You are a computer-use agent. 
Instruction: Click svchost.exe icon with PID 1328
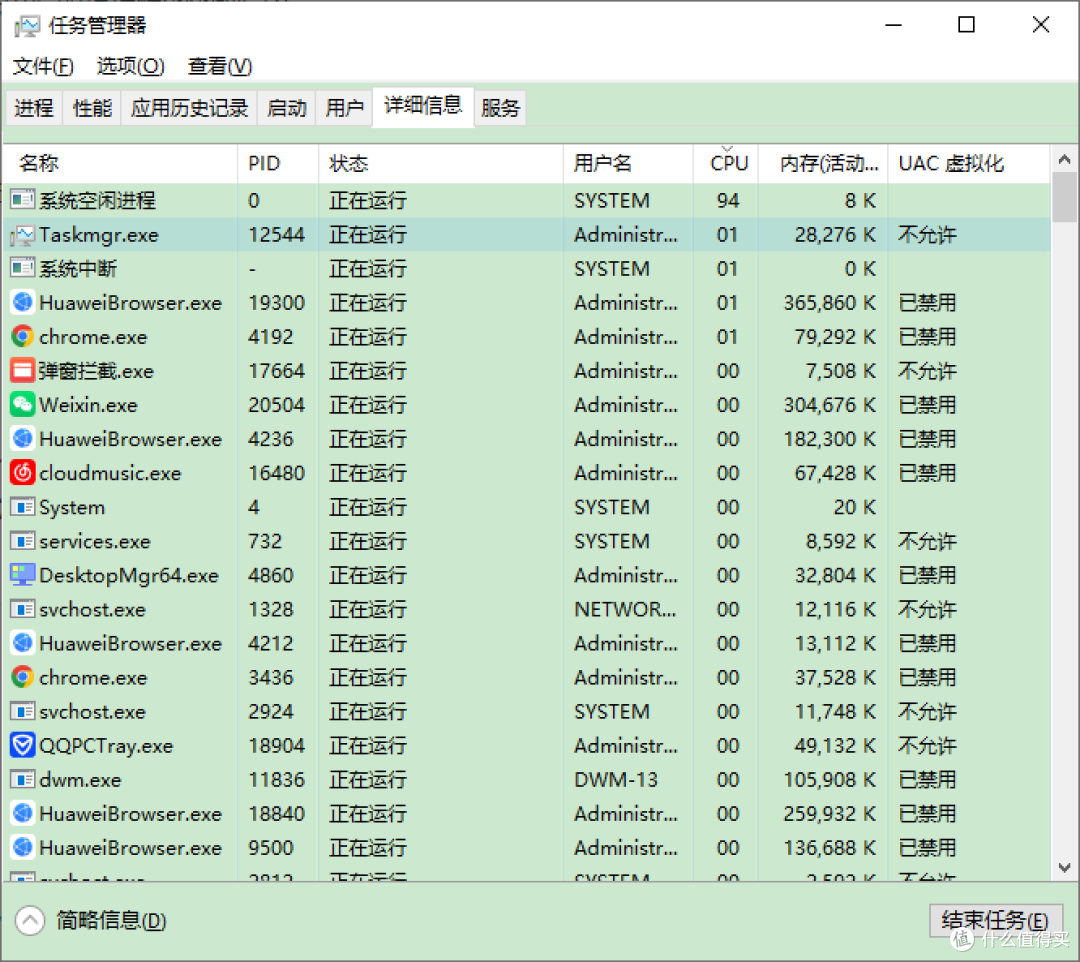(x=22, y=609)
